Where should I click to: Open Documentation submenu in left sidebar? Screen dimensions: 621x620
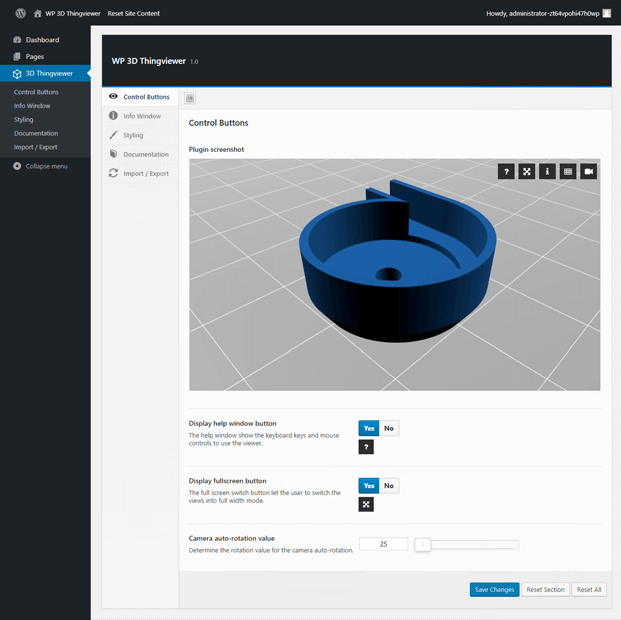click(x=36, y=134)
